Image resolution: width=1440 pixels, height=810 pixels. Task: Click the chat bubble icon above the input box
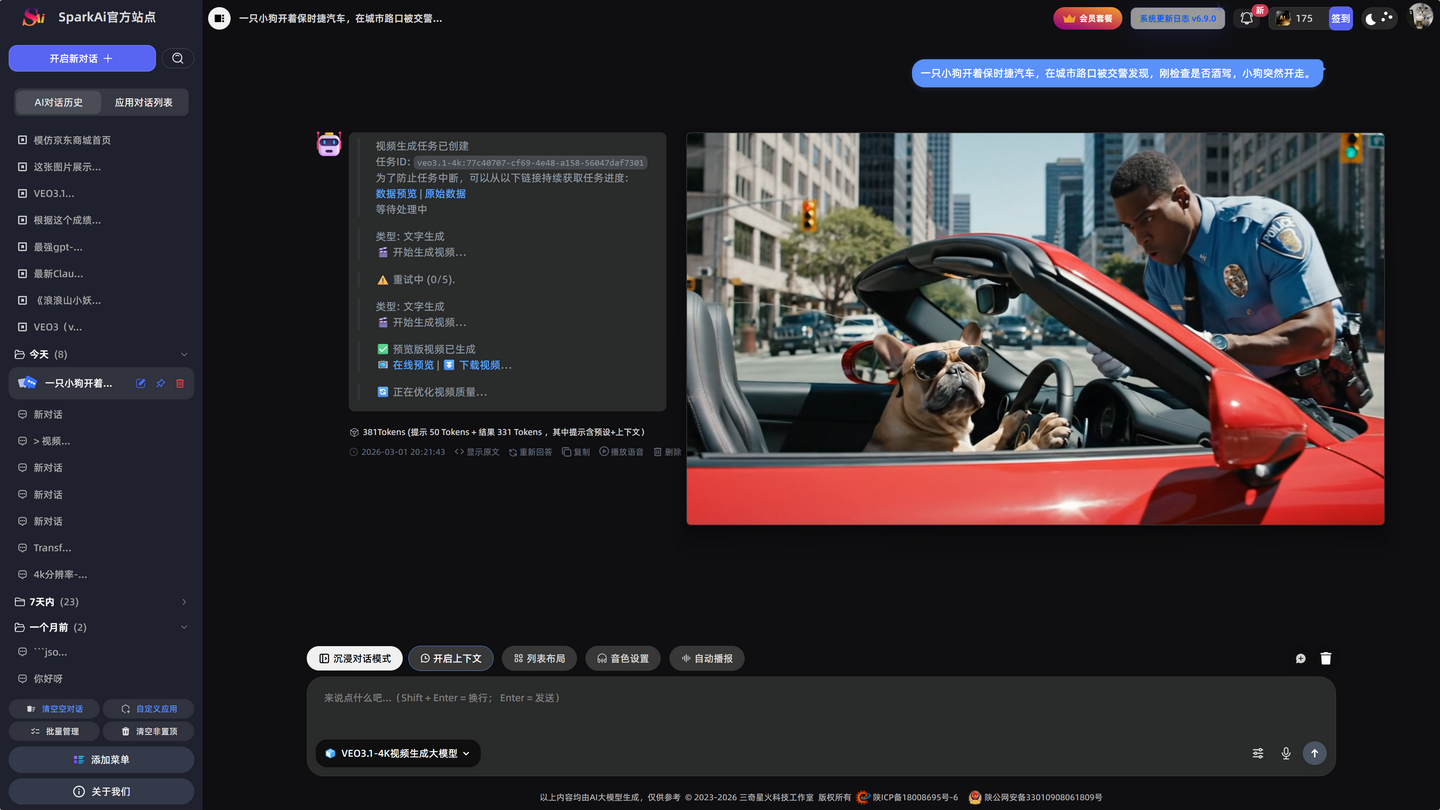pos(1301,658)
